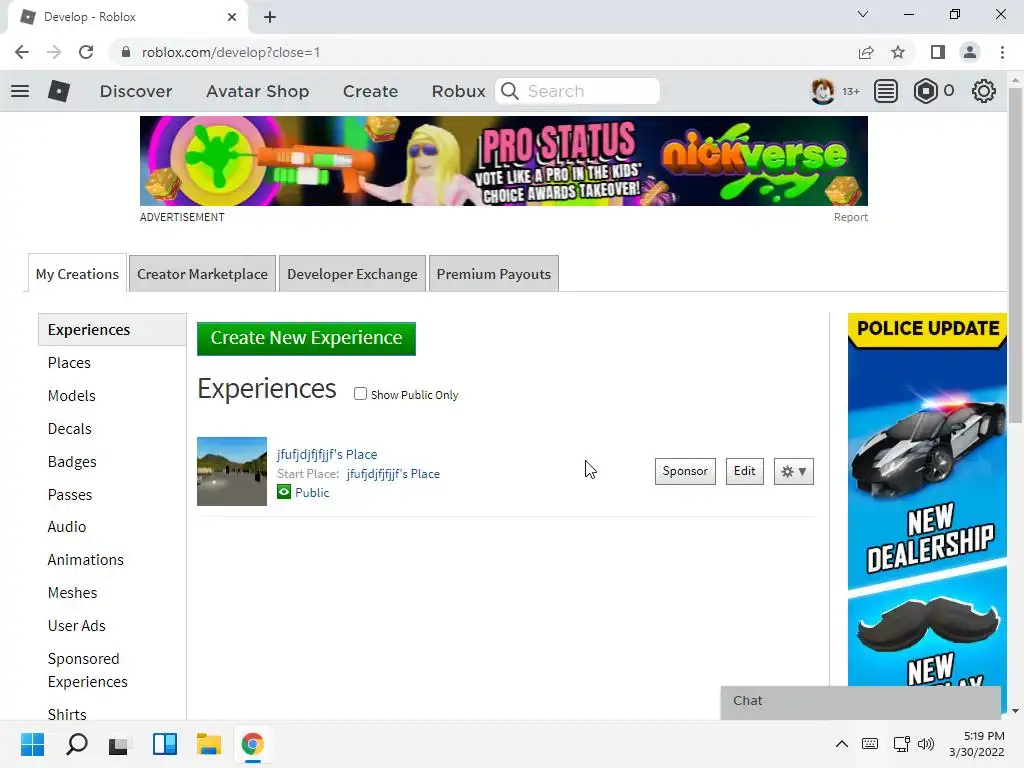Switch to Developer Exchange tab
This screenshot has height=768, width=1024.
pyautogui.click(x=352, y=274)
